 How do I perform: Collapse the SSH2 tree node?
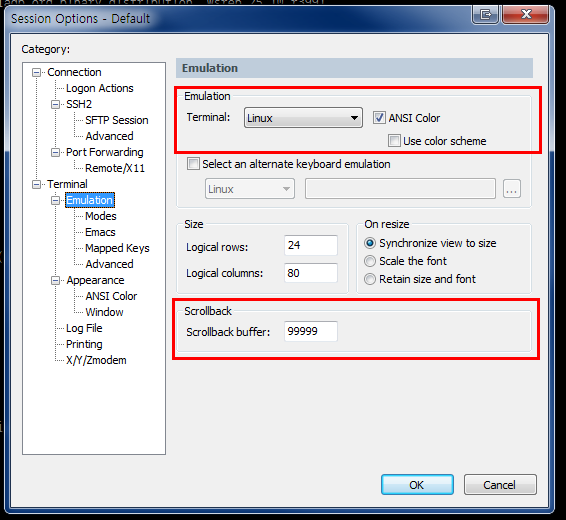pyautogui.click(x=55, y=104)
